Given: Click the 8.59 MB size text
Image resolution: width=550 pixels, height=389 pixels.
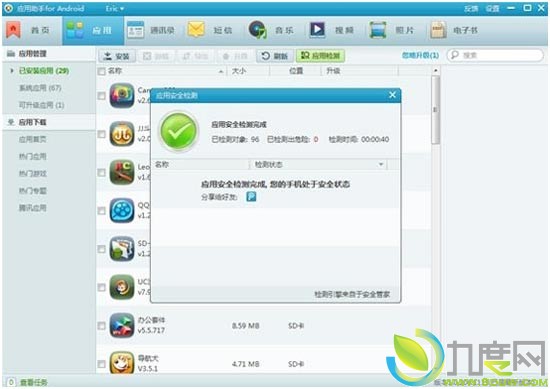Looking at the screenshot, I should pos(246,326).
